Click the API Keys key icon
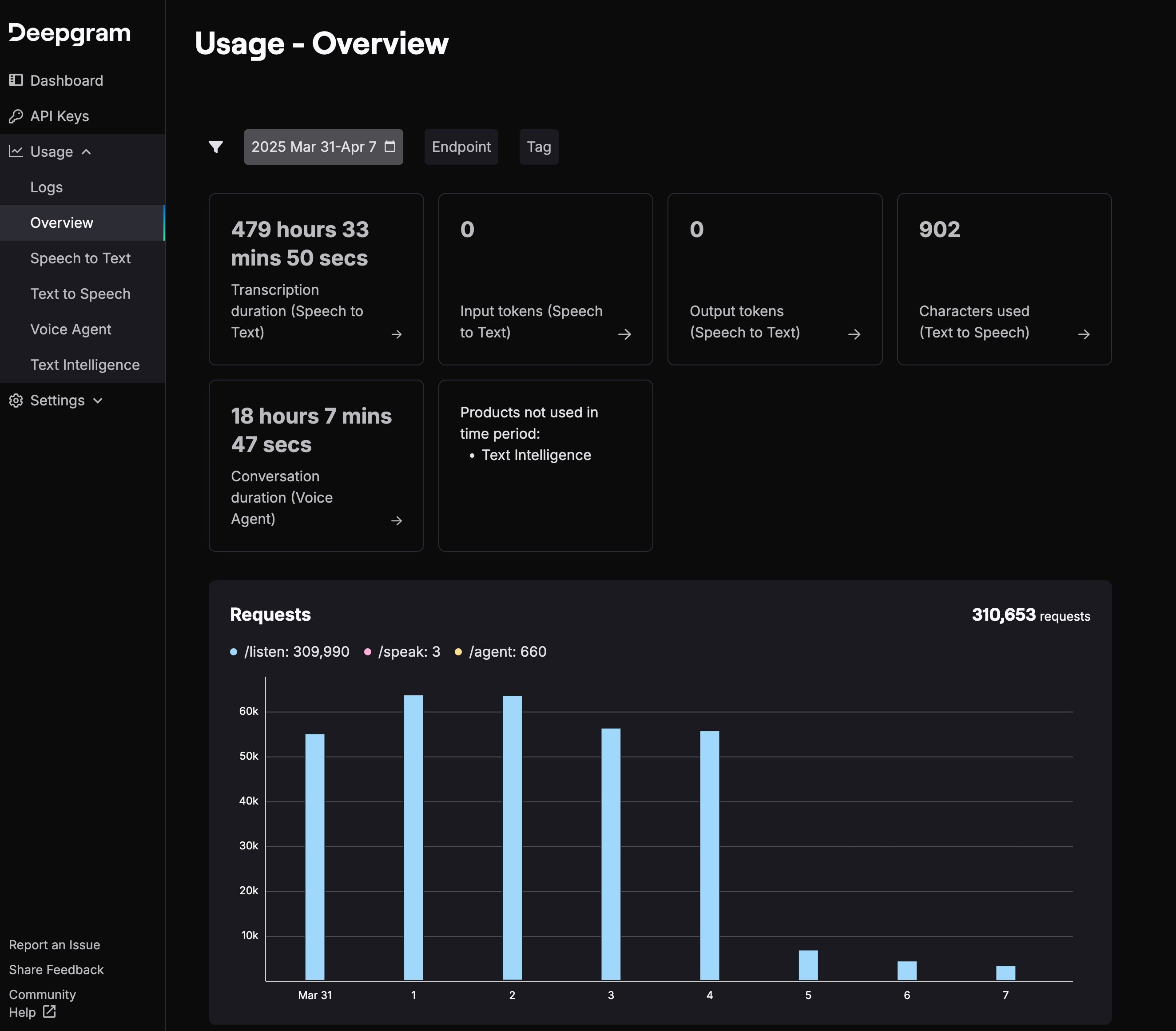This screenshot has width=1176, height=1031. point(16,116)
